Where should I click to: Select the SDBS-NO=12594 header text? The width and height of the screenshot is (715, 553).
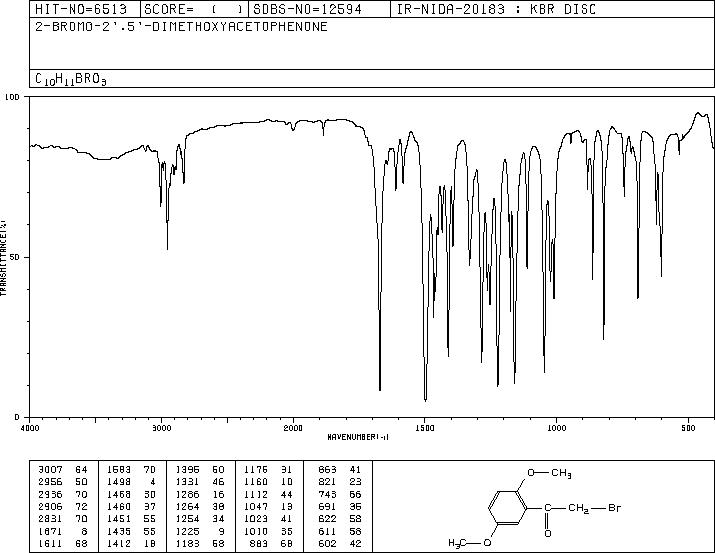pyautogui.click(x=308, y=9)
